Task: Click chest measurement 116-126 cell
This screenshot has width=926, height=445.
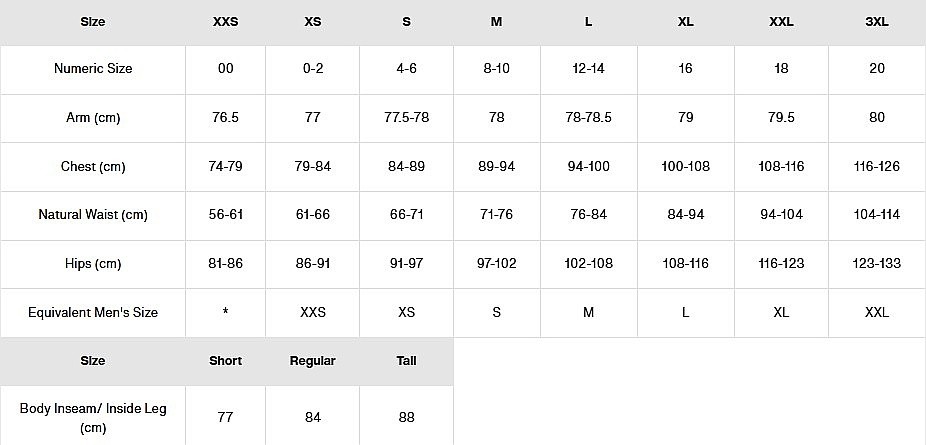Action: pyautogui.click(x=877, y=166)
